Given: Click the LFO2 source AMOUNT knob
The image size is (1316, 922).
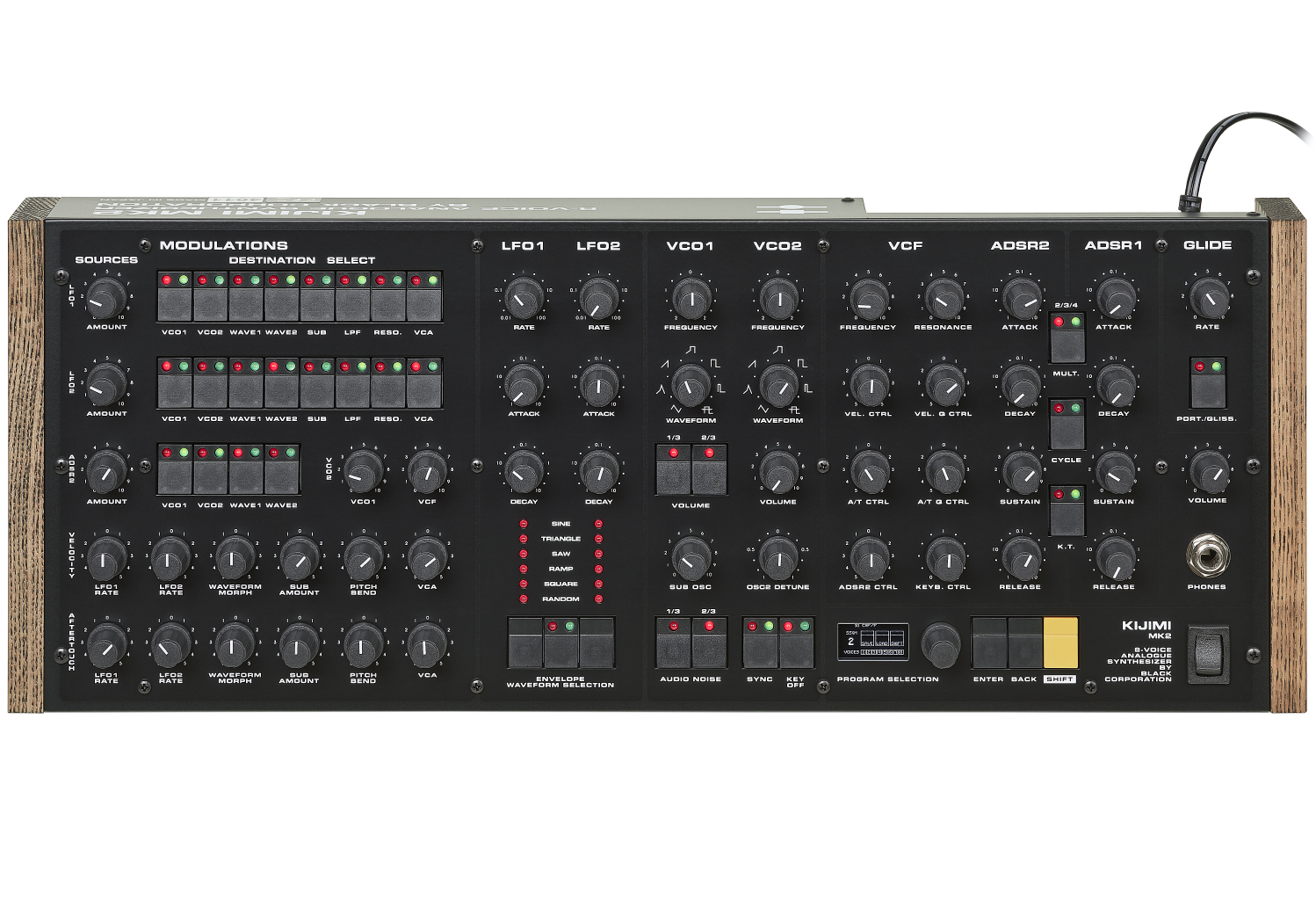Looking at the screenshot, I should [x=106, y=385].
